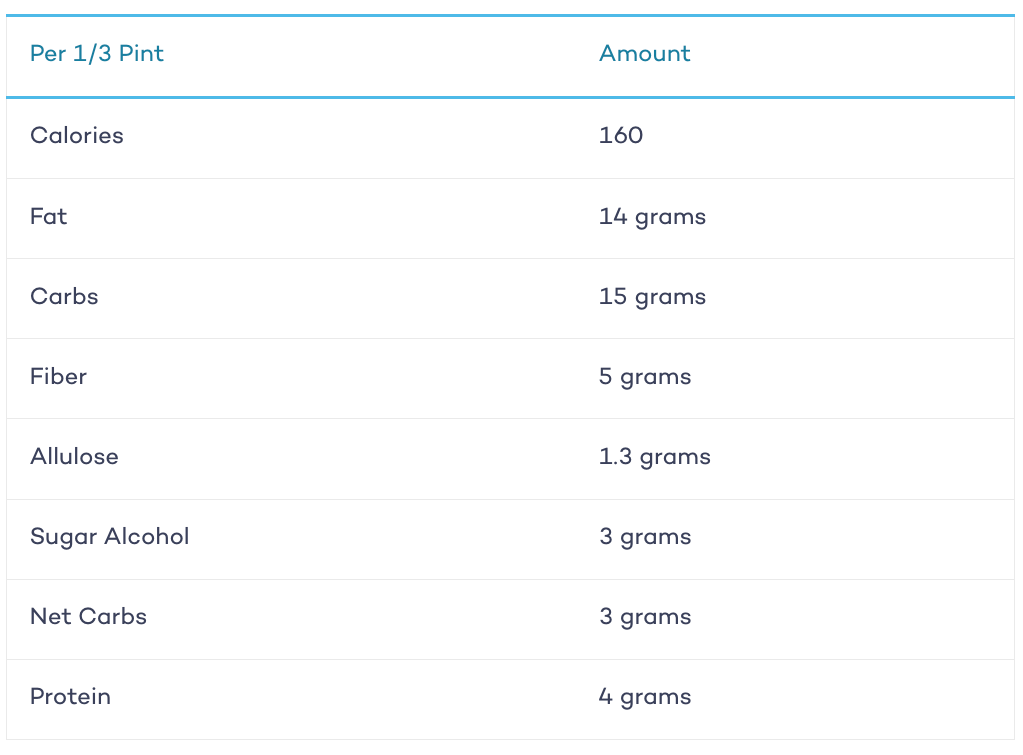Select the Calories row label
Image resolution: width=1023 pixels, height=755 pixels.
(76, 135)
